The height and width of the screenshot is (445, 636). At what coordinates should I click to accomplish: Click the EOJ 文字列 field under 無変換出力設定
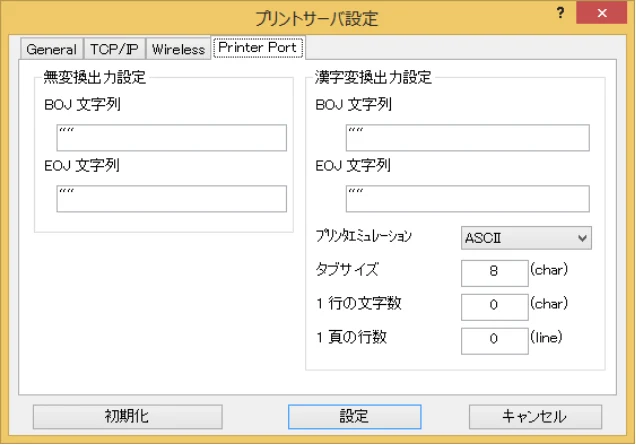(x=172, y=199)
